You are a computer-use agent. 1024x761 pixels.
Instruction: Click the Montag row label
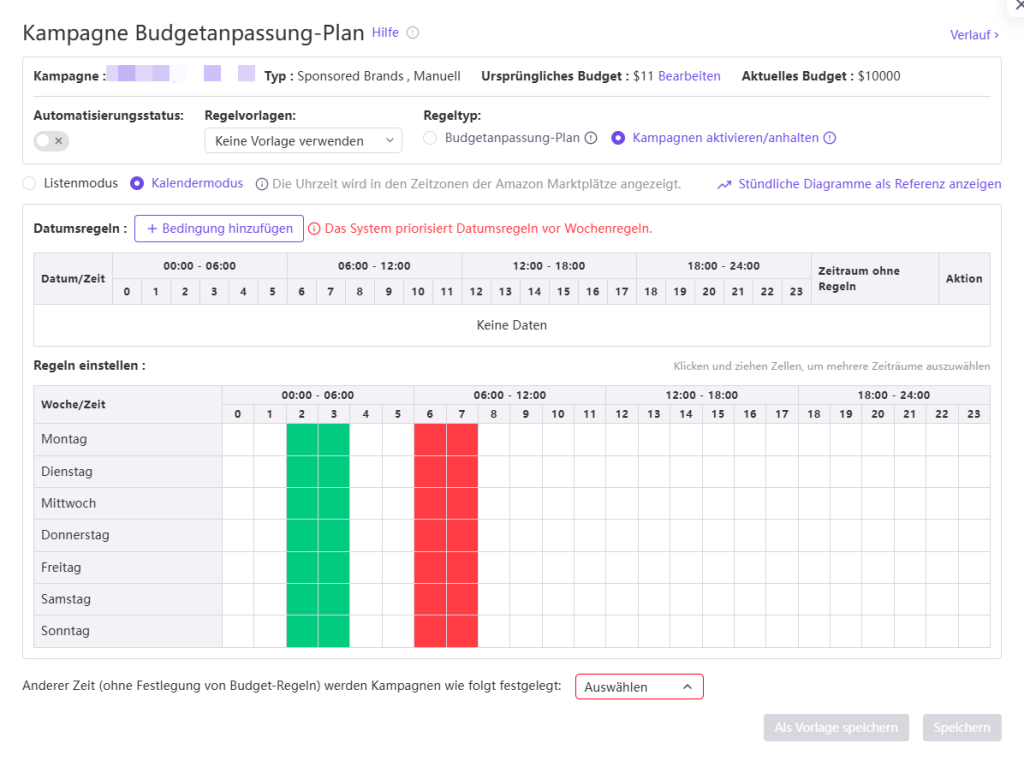coord(64,439)
